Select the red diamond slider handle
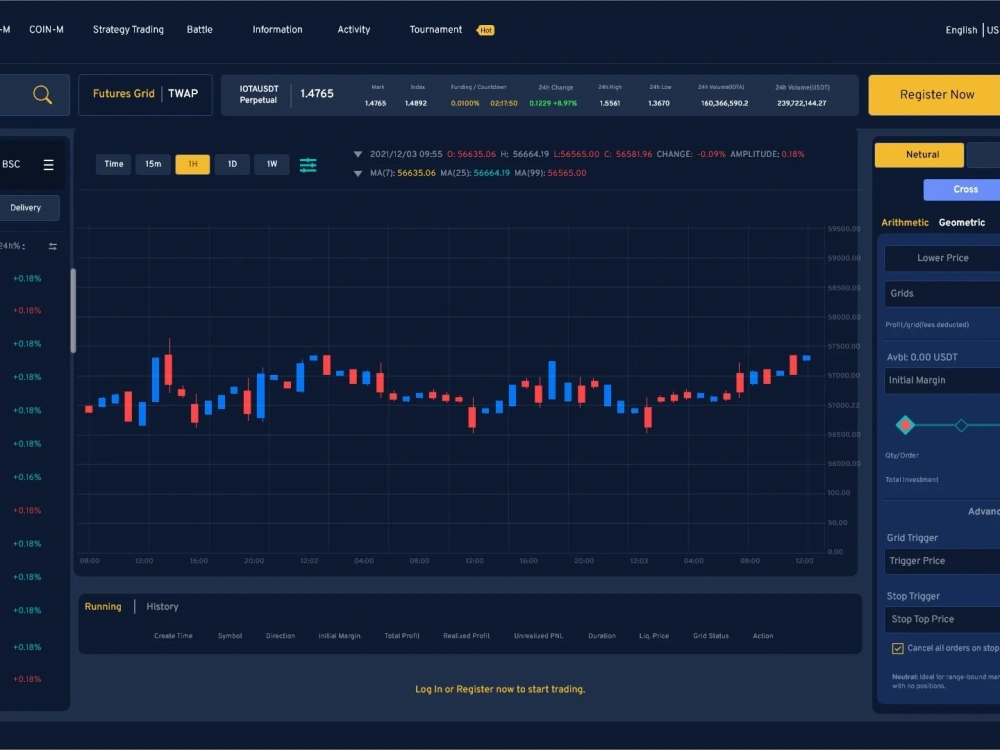 coord(905,425)
